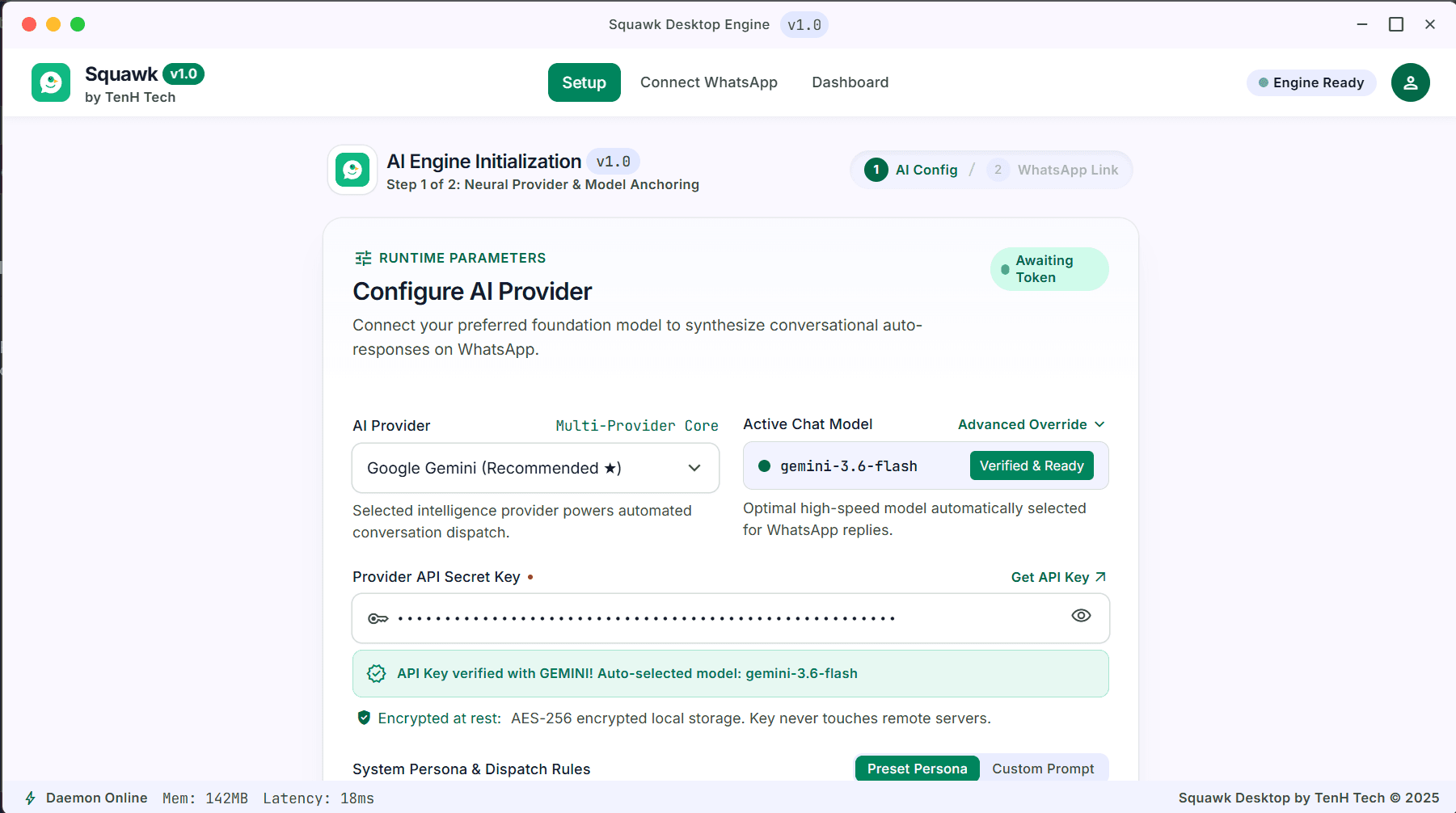Click the Engine Ready status pill
Viewport: 1456px width, 813px height.
click(x=1311, y=82)
